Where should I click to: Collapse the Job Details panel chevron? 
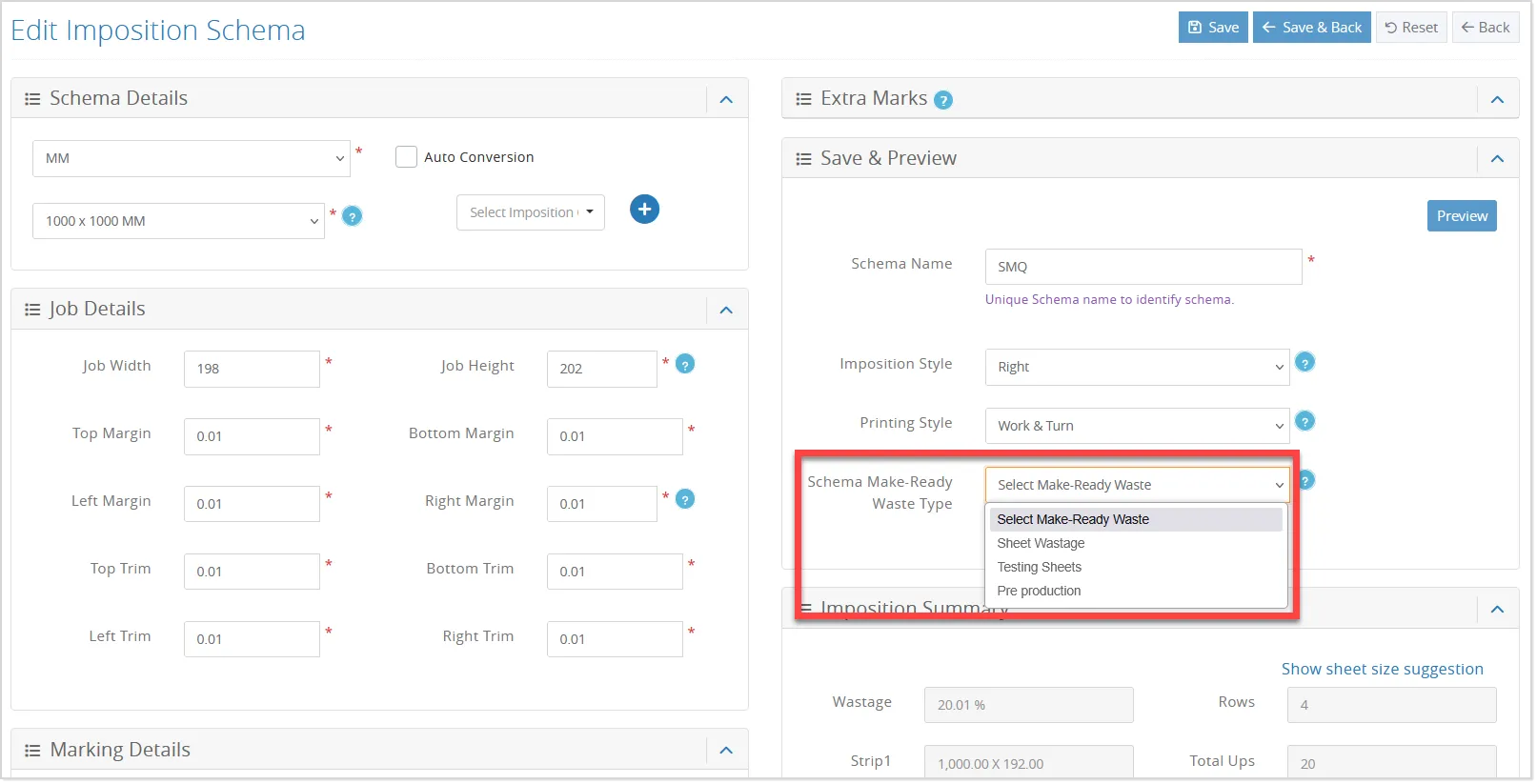click(726, 310)
